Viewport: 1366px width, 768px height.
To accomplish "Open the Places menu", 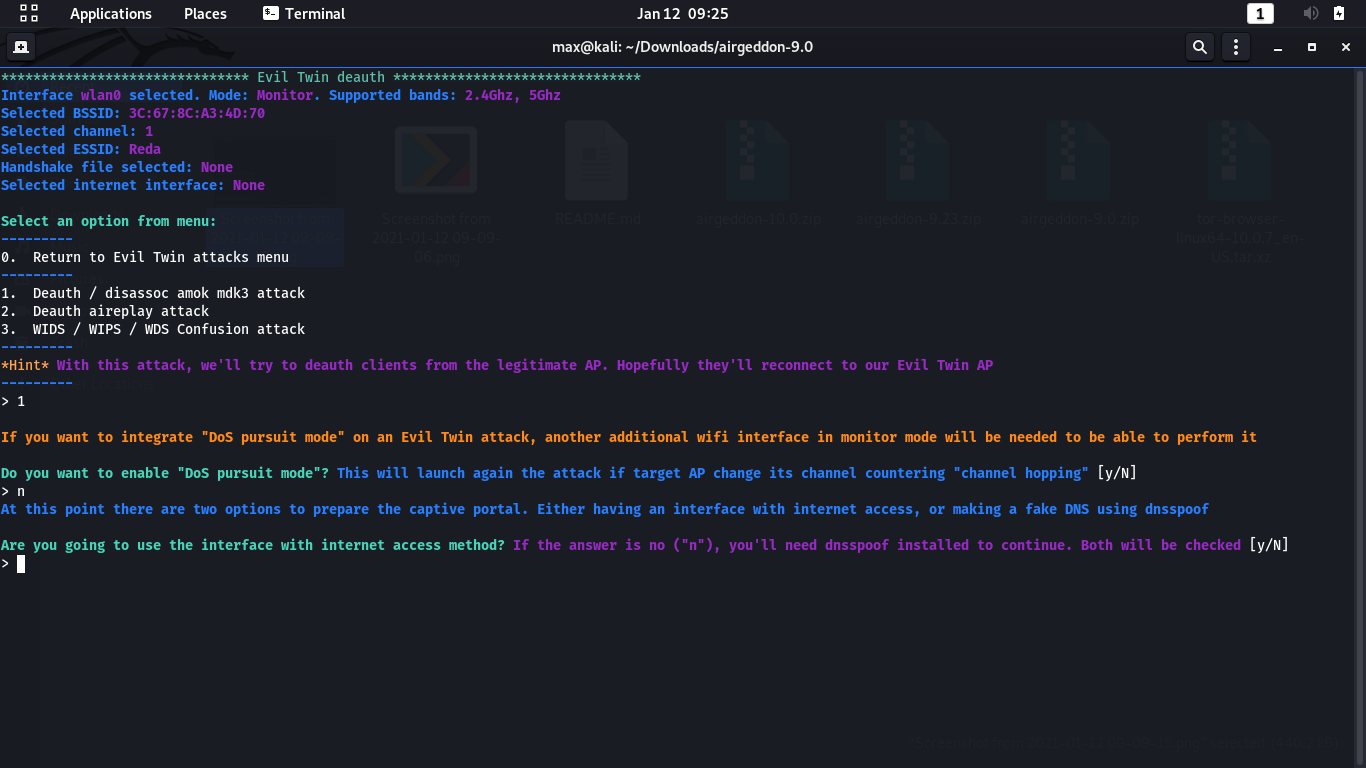I will (x=204, y=13).
